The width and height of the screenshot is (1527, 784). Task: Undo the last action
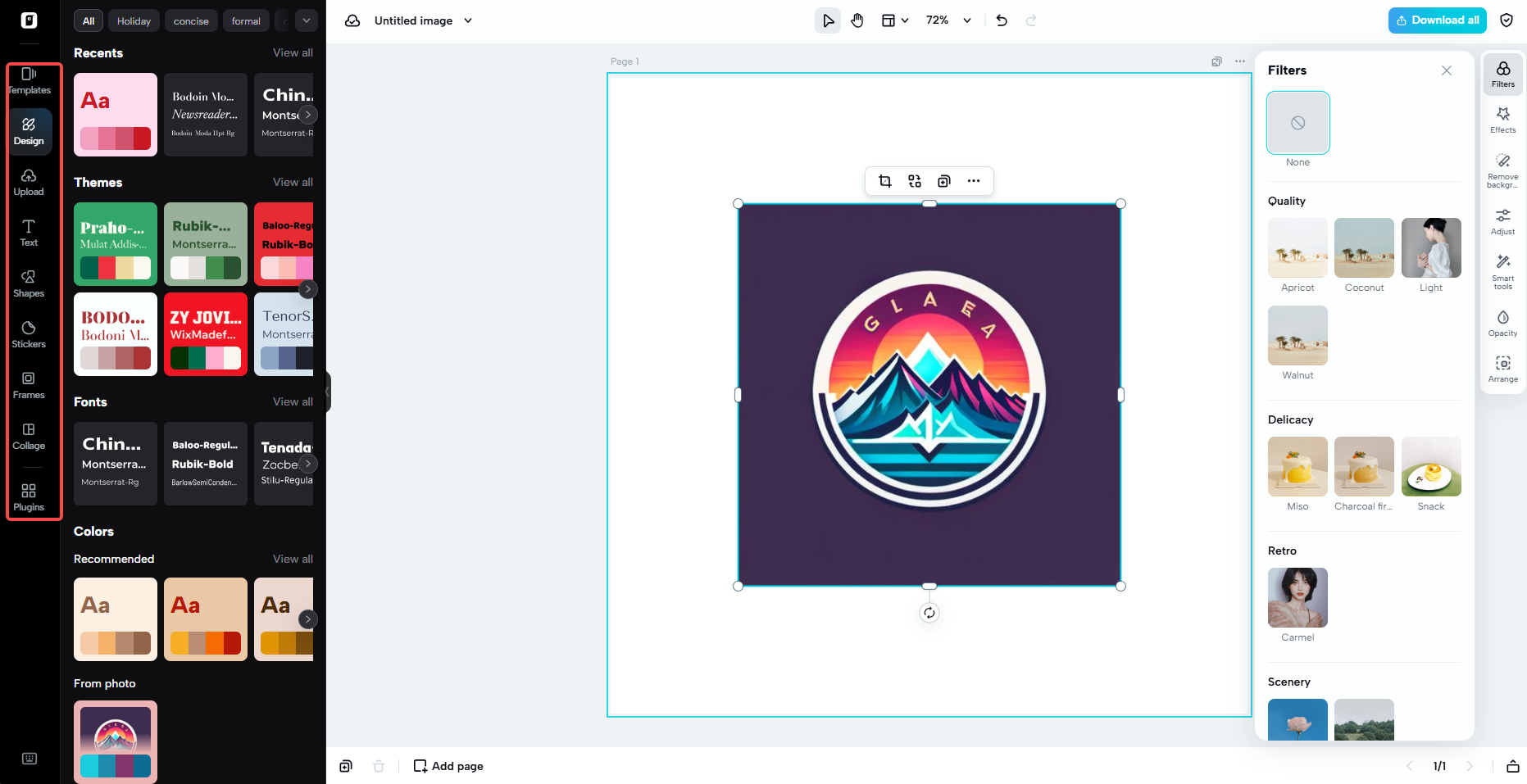point(1002,20)
